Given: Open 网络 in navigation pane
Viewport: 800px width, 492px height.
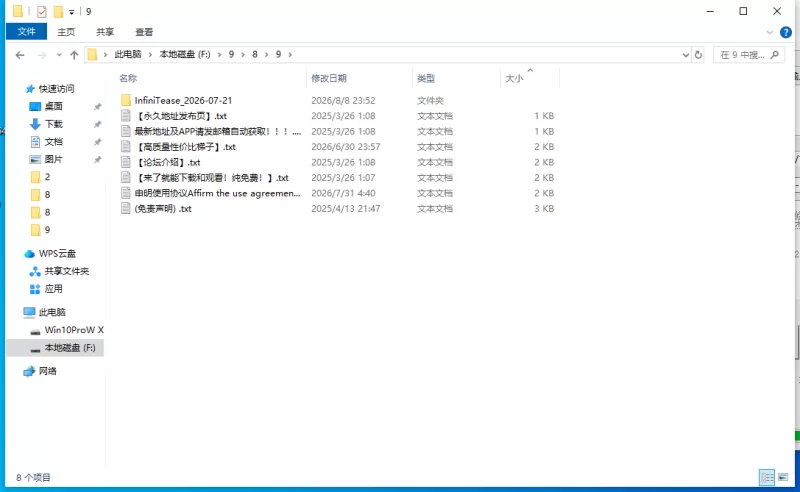Looking at the screenshot, I should pos(47,371).
